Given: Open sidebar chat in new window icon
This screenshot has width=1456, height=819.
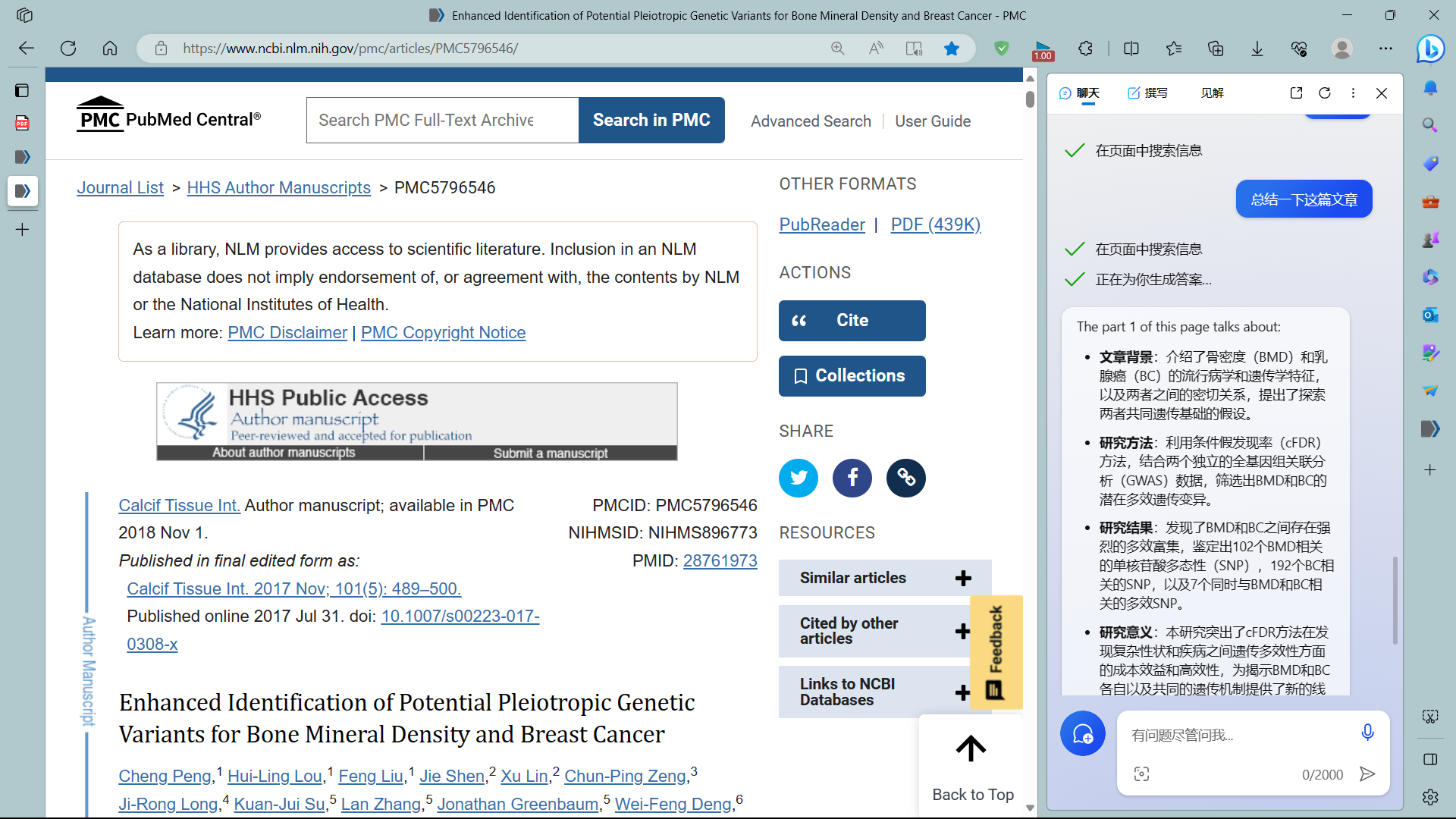Looking at the screenshot, I should [x=1296, y=93].
